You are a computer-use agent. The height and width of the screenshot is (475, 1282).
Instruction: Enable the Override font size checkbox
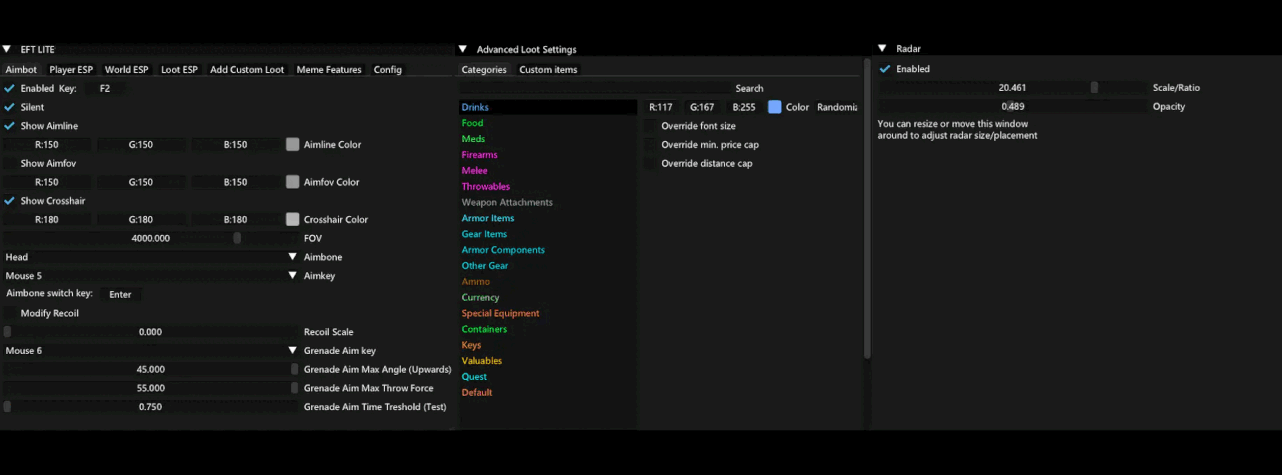[x=651, y=126]
